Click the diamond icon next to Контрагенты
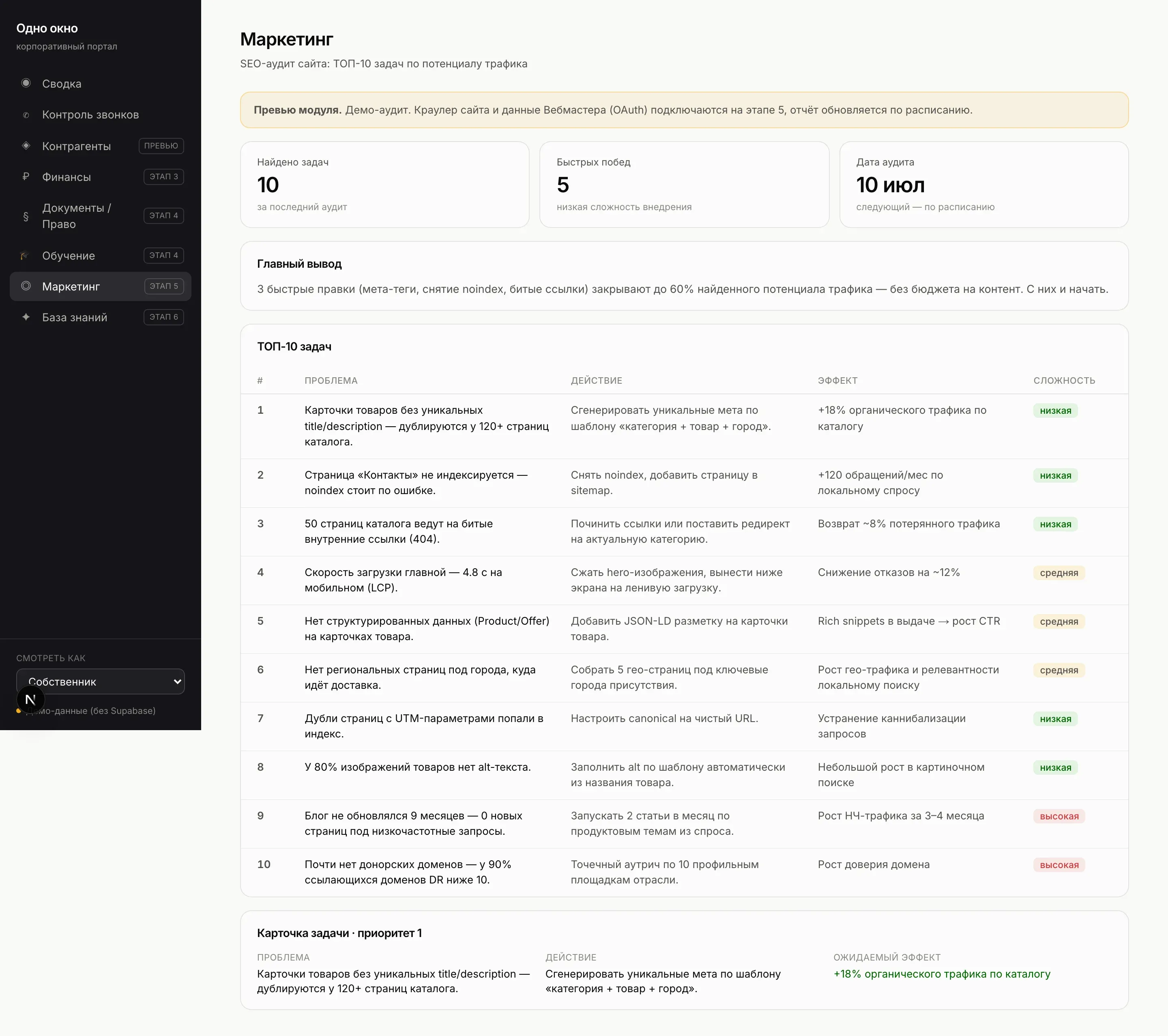Viewport: 1168px width, 1036px height. coord(26,146)
